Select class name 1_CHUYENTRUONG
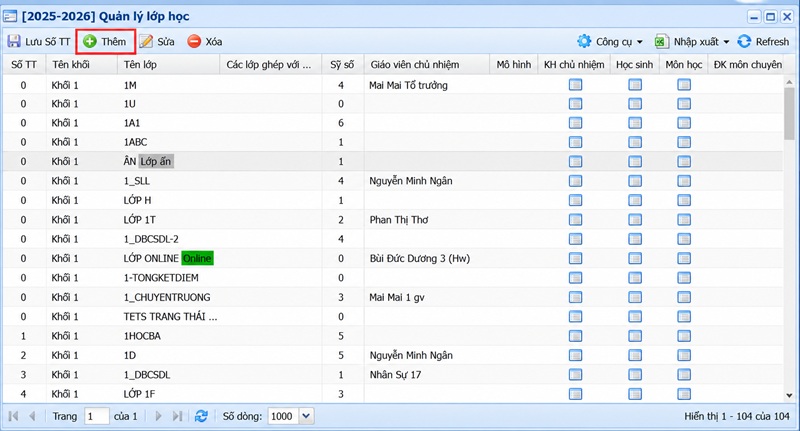Viewport: 800px width, 431px height. tap(167, 297)
